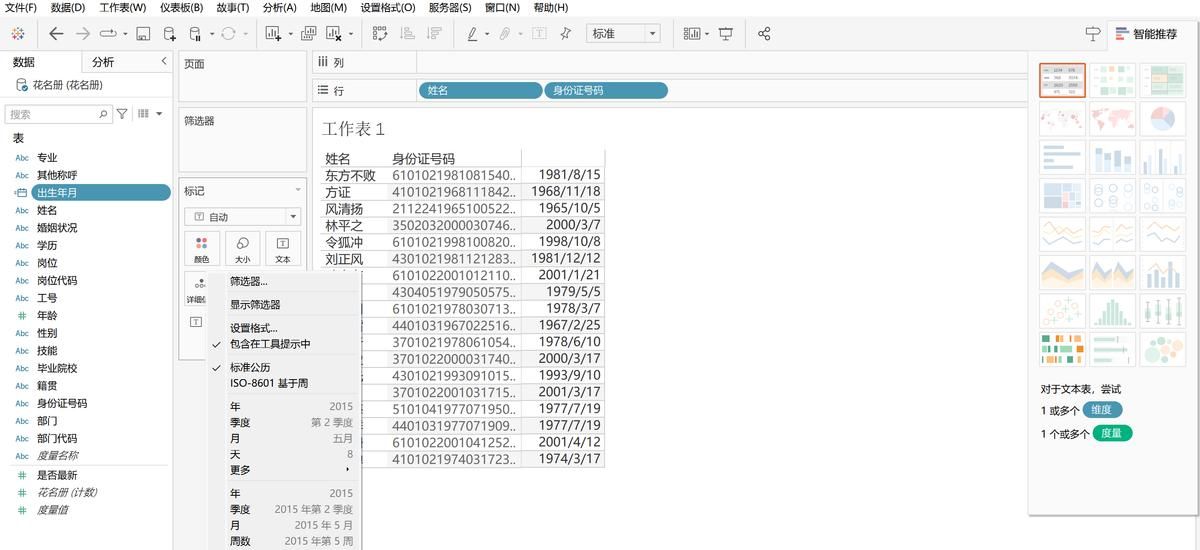1200x550 pixels.
Task: Click the show cards chart icon
Action: coord(692,34)
